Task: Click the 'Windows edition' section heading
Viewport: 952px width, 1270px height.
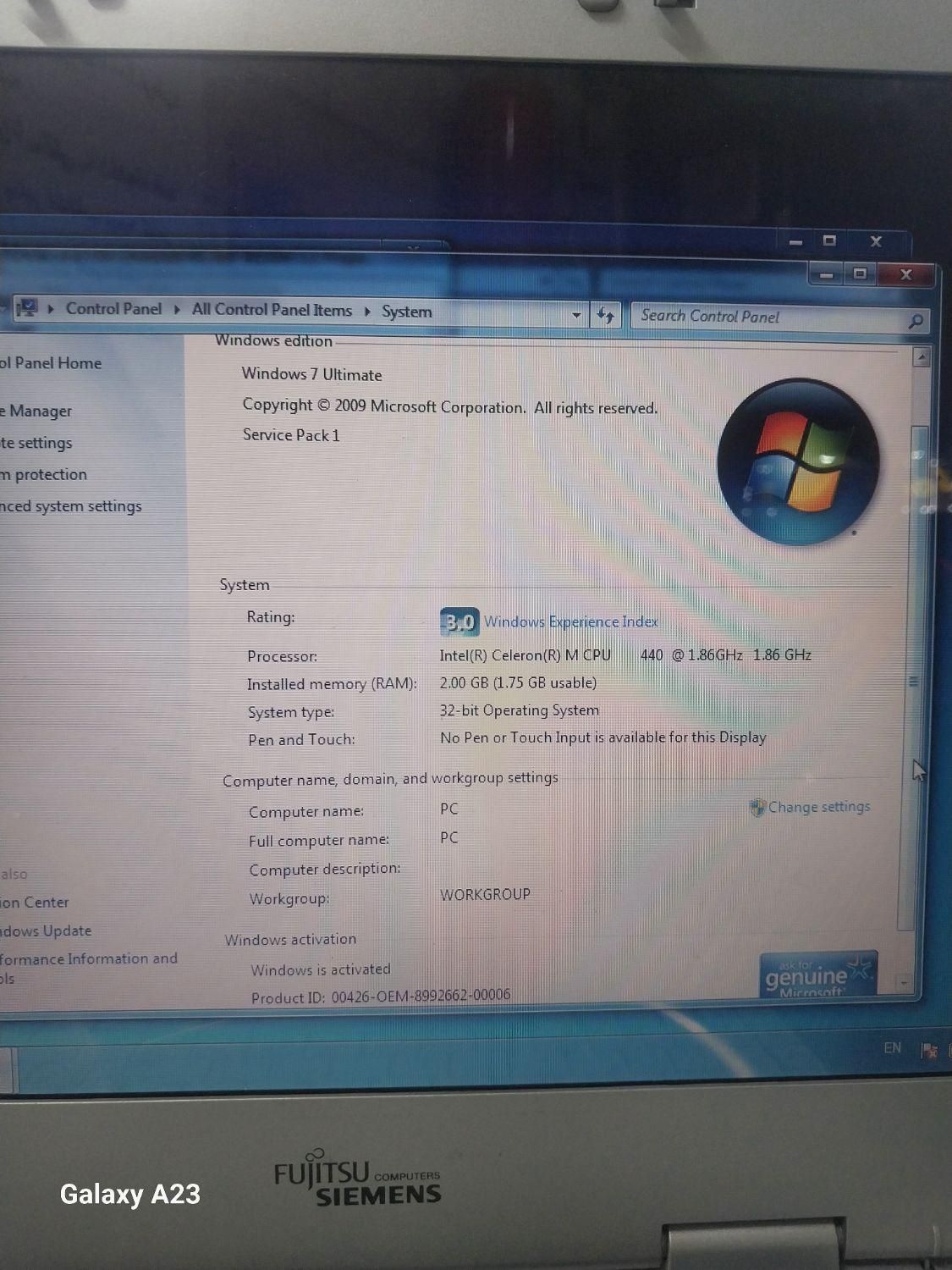Action: [273, 340]
